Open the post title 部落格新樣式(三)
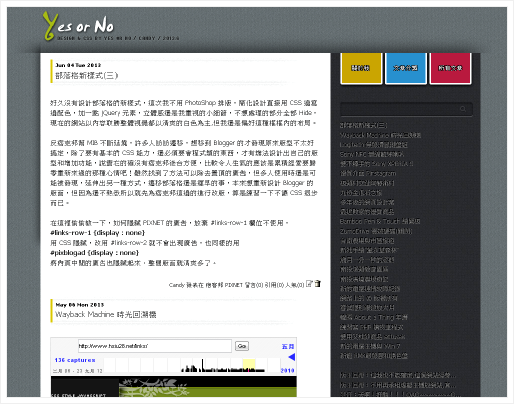 (x=87, y=75)
